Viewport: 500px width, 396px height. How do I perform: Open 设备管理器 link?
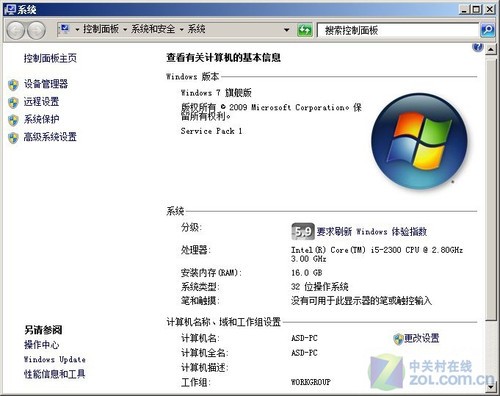(x=46, y=84)
